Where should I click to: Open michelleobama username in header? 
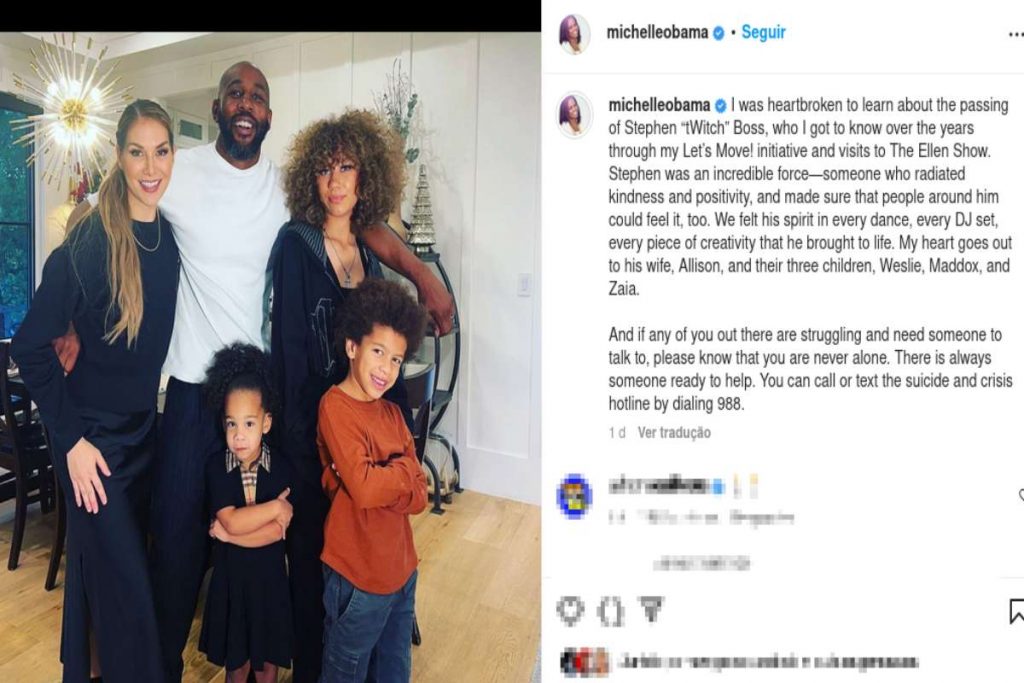(x=657, y=32)
